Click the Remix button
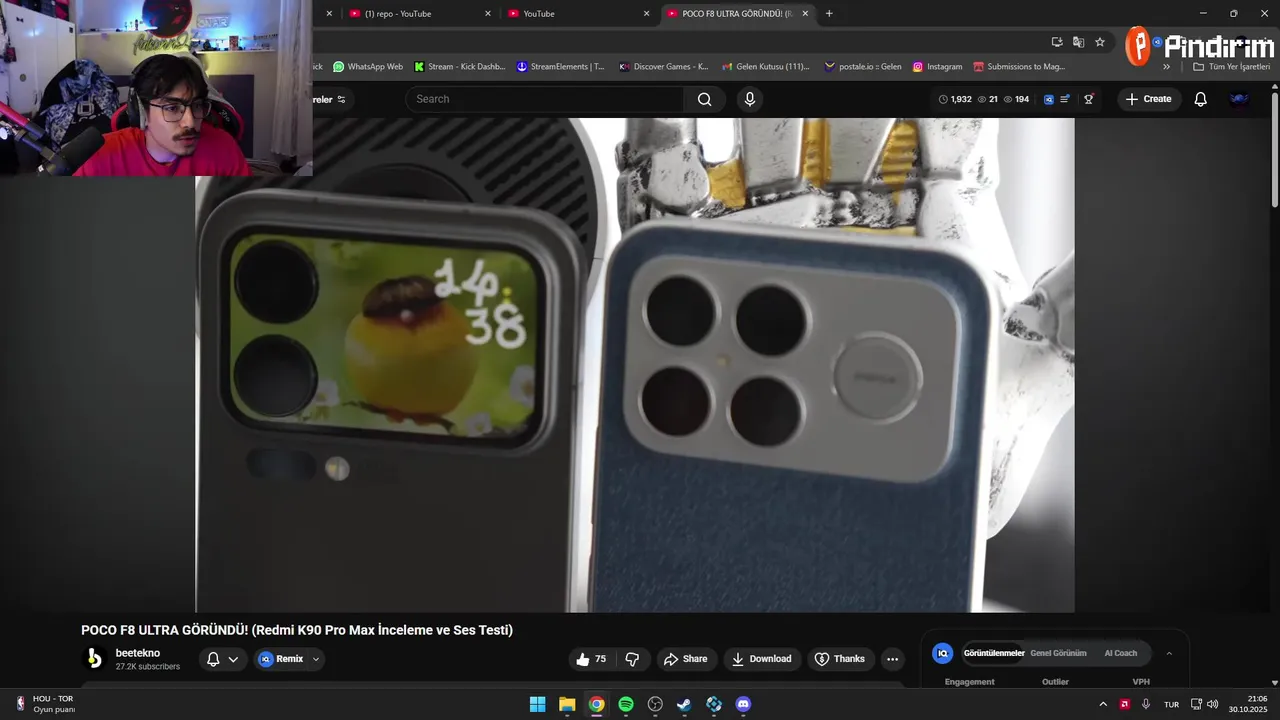Image resolution: width=1280 pixels, height=720 pixels. point(281,659)
